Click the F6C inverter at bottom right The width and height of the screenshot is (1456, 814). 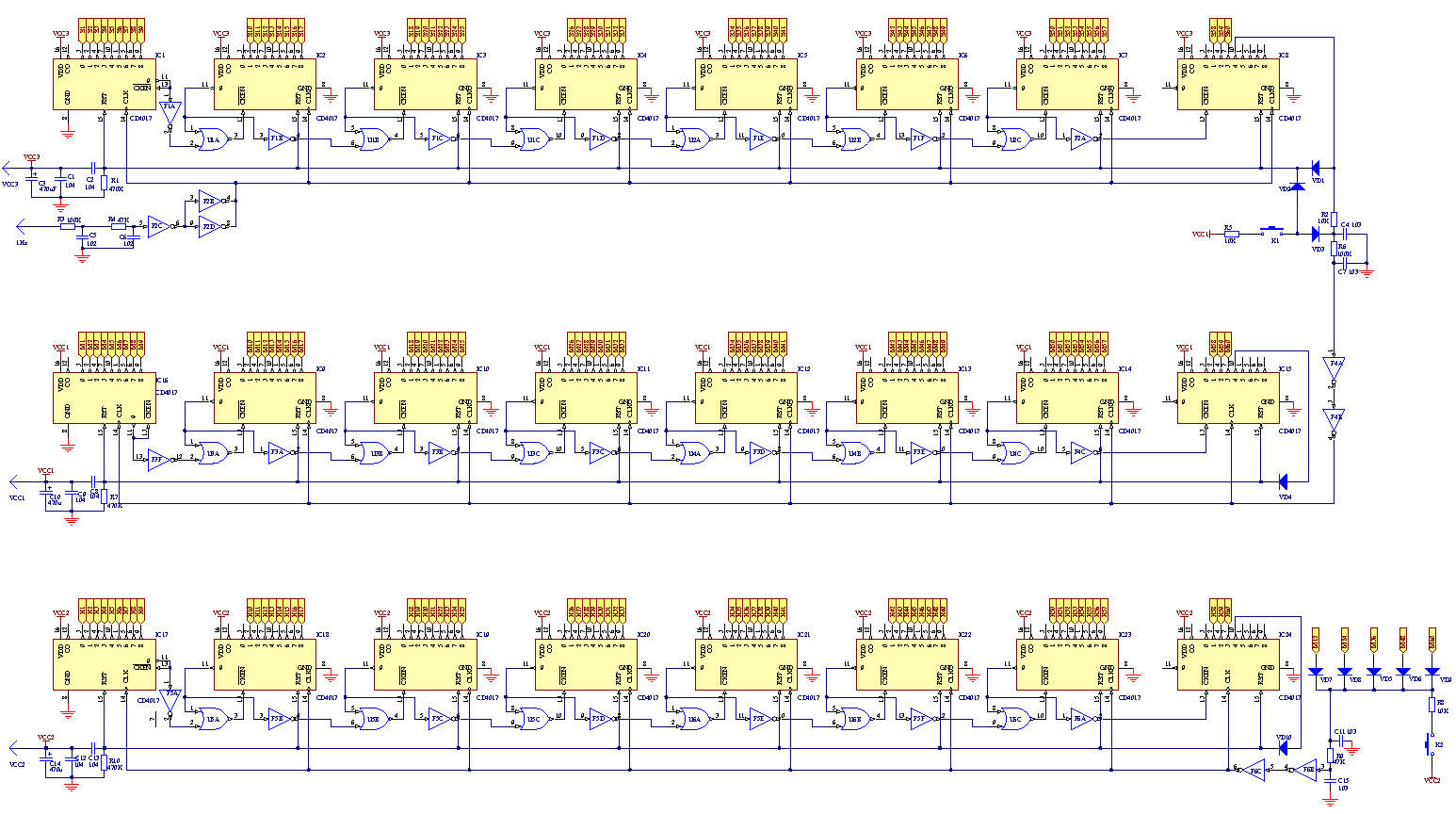1253,769
